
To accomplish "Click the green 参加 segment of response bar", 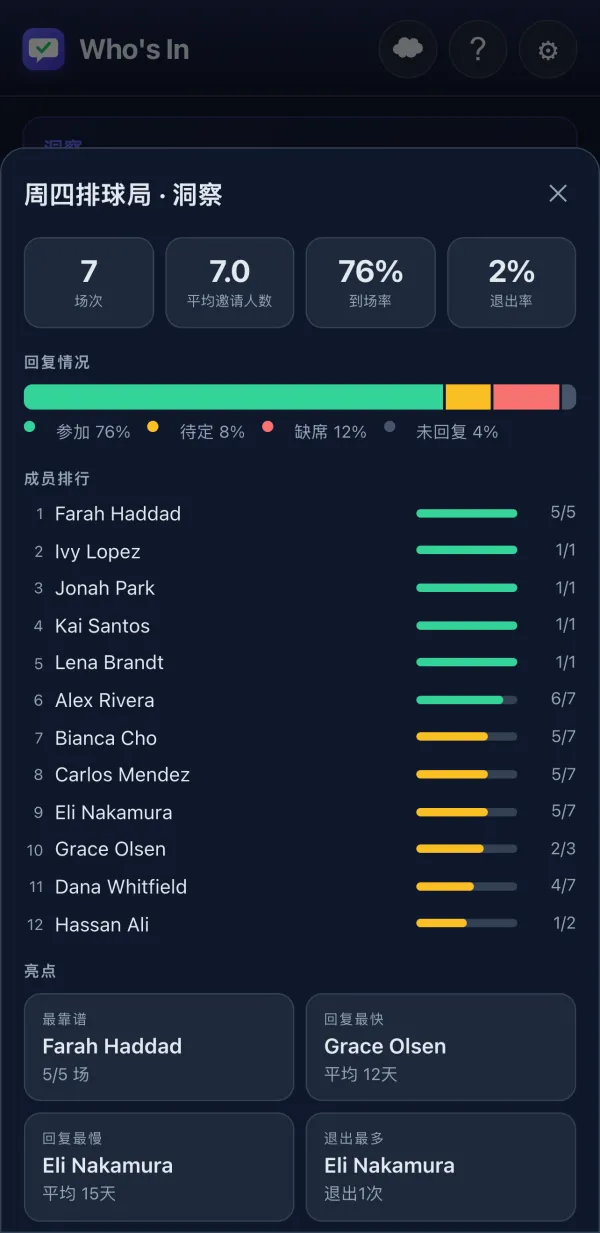I will click(x=233, y=397).
